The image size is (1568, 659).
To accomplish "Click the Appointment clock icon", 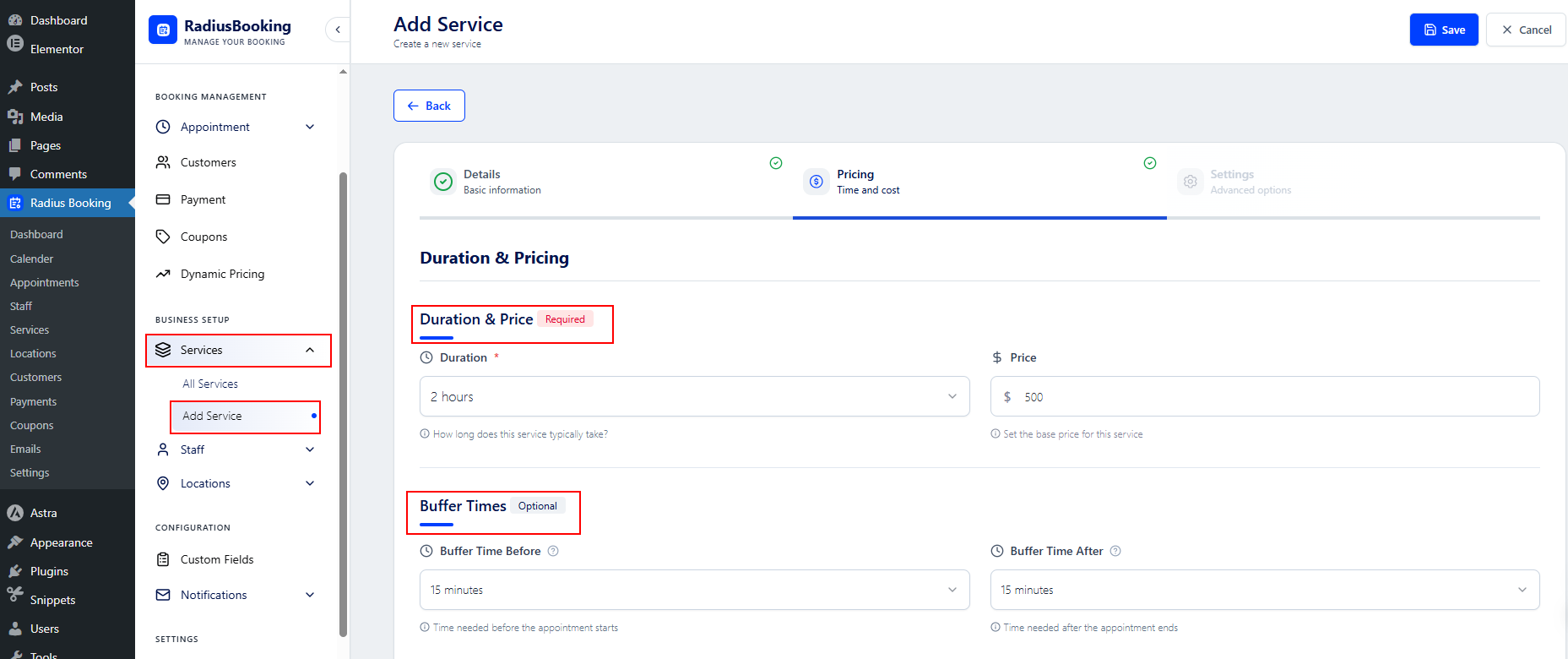I will click(163, 127).
